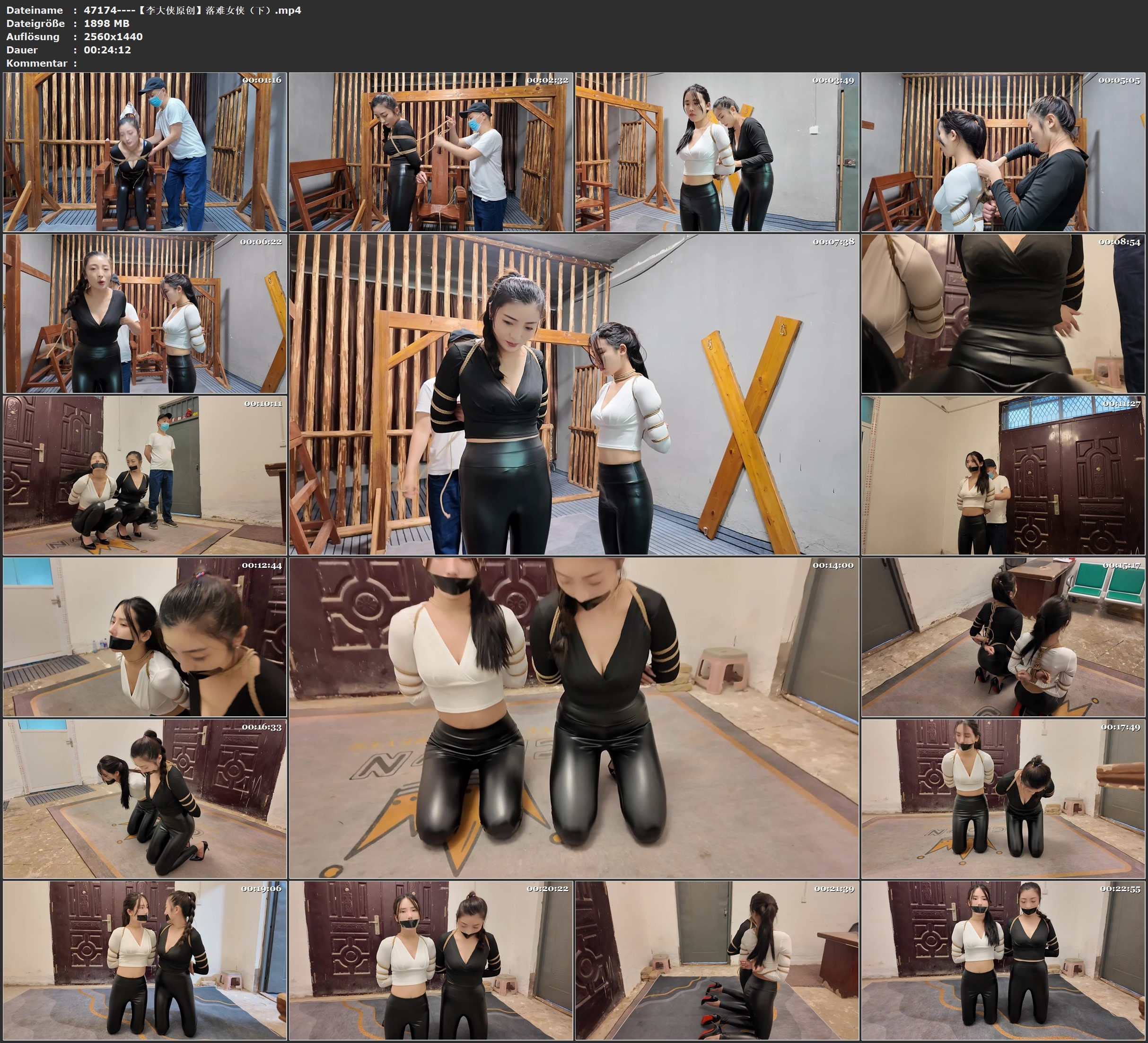Image resolution: width=1148 pixels, height=1043 pixels.
Task: Select the thumbnail timestamped 00:15:17
Action: click(1003, 636)
